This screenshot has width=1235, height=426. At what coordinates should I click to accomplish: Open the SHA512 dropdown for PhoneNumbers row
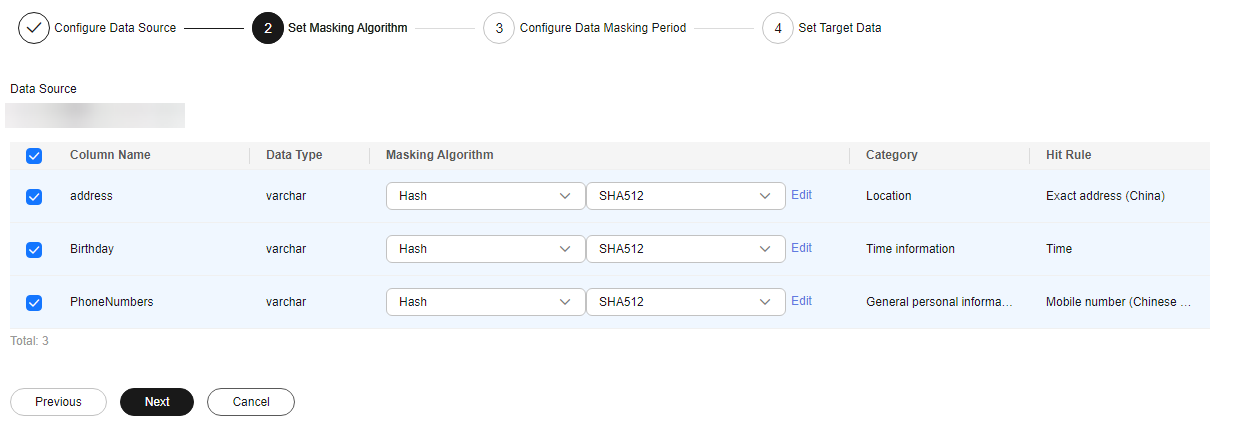pyautogui.click(x=685, y=302)
